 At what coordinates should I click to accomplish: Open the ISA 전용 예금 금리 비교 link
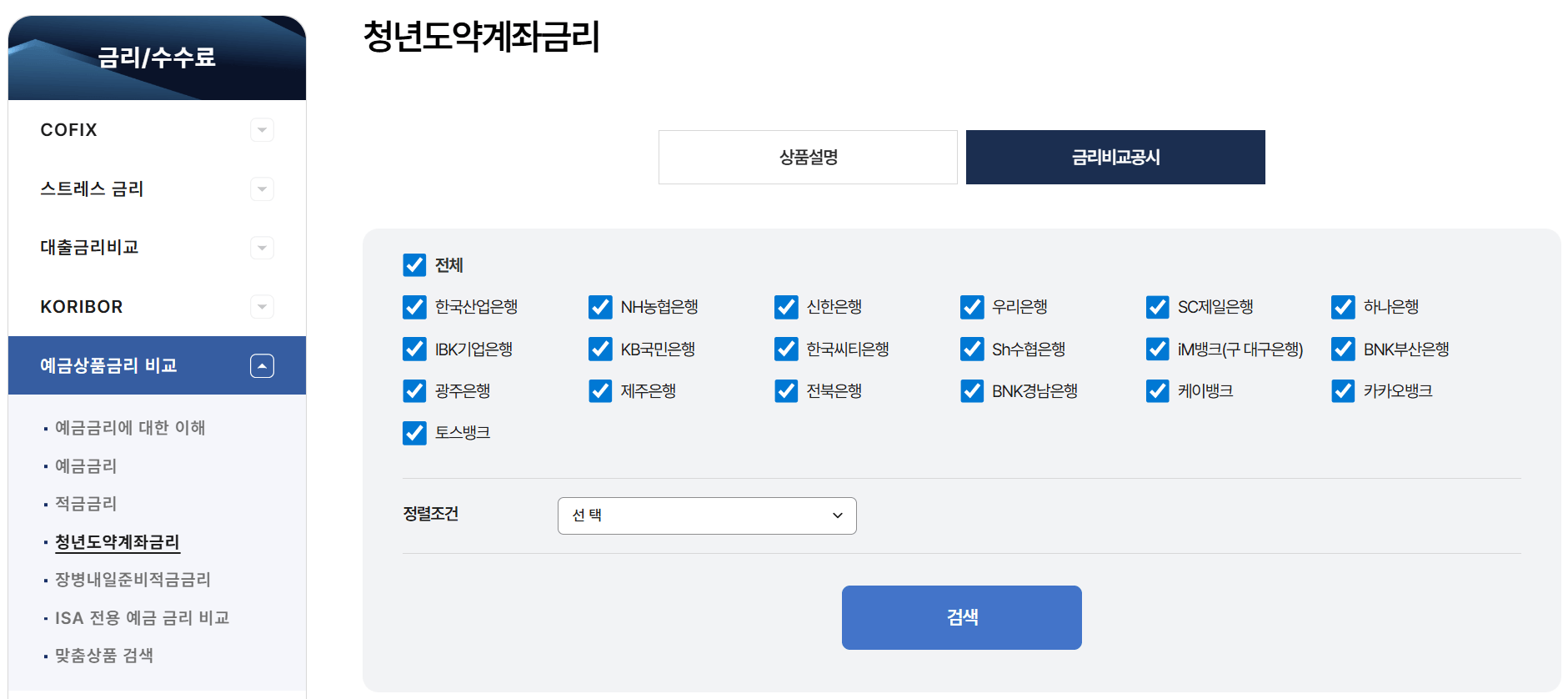tap(143, 618)
